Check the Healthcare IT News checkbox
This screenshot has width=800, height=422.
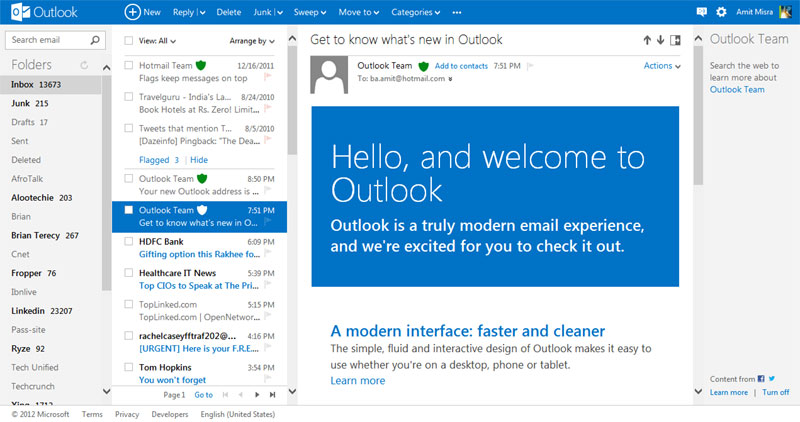tap(129, 272)
